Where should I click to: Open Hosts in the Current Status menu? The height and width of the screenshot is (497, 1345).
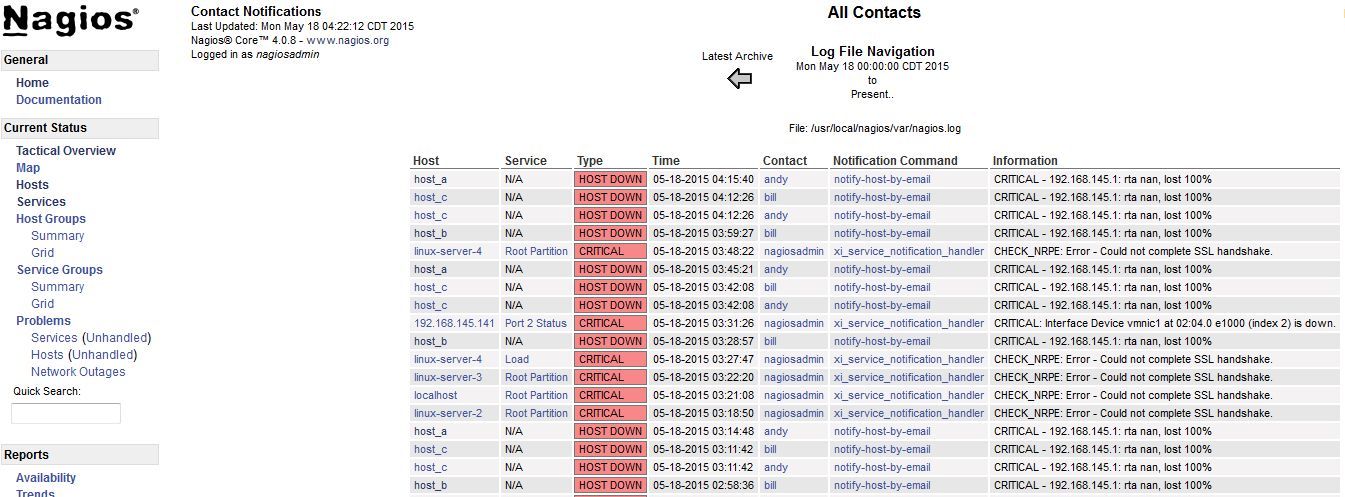click(x=32, y=185)
